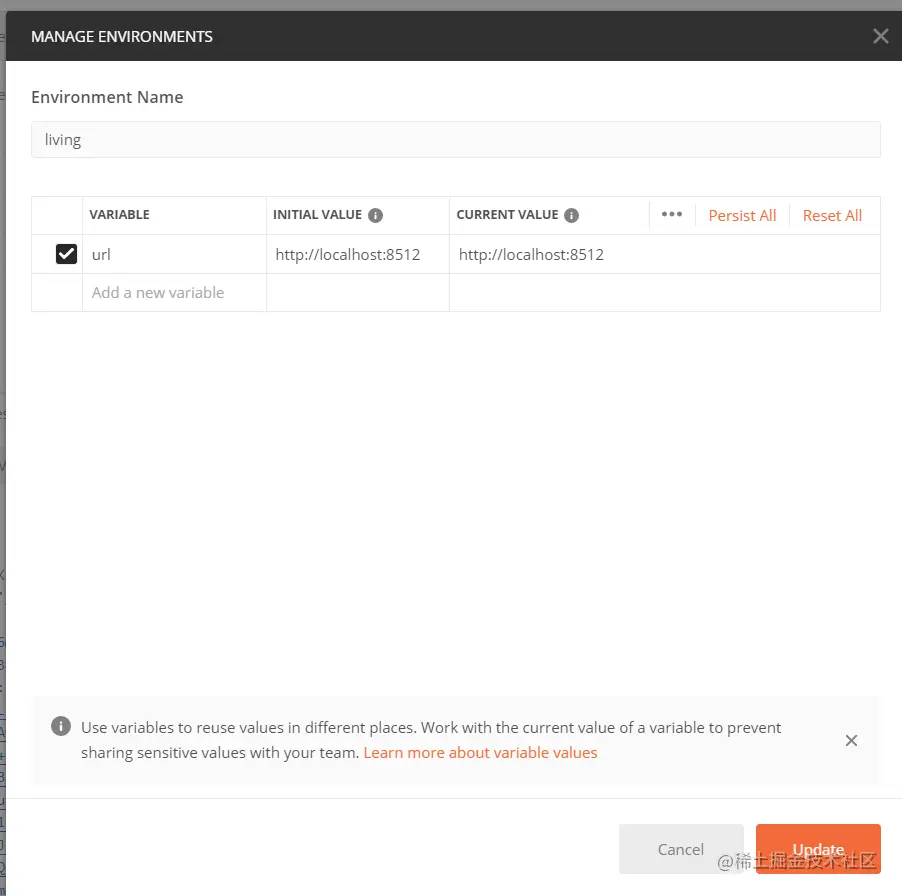Select the url variable name cell

point(174,254)
